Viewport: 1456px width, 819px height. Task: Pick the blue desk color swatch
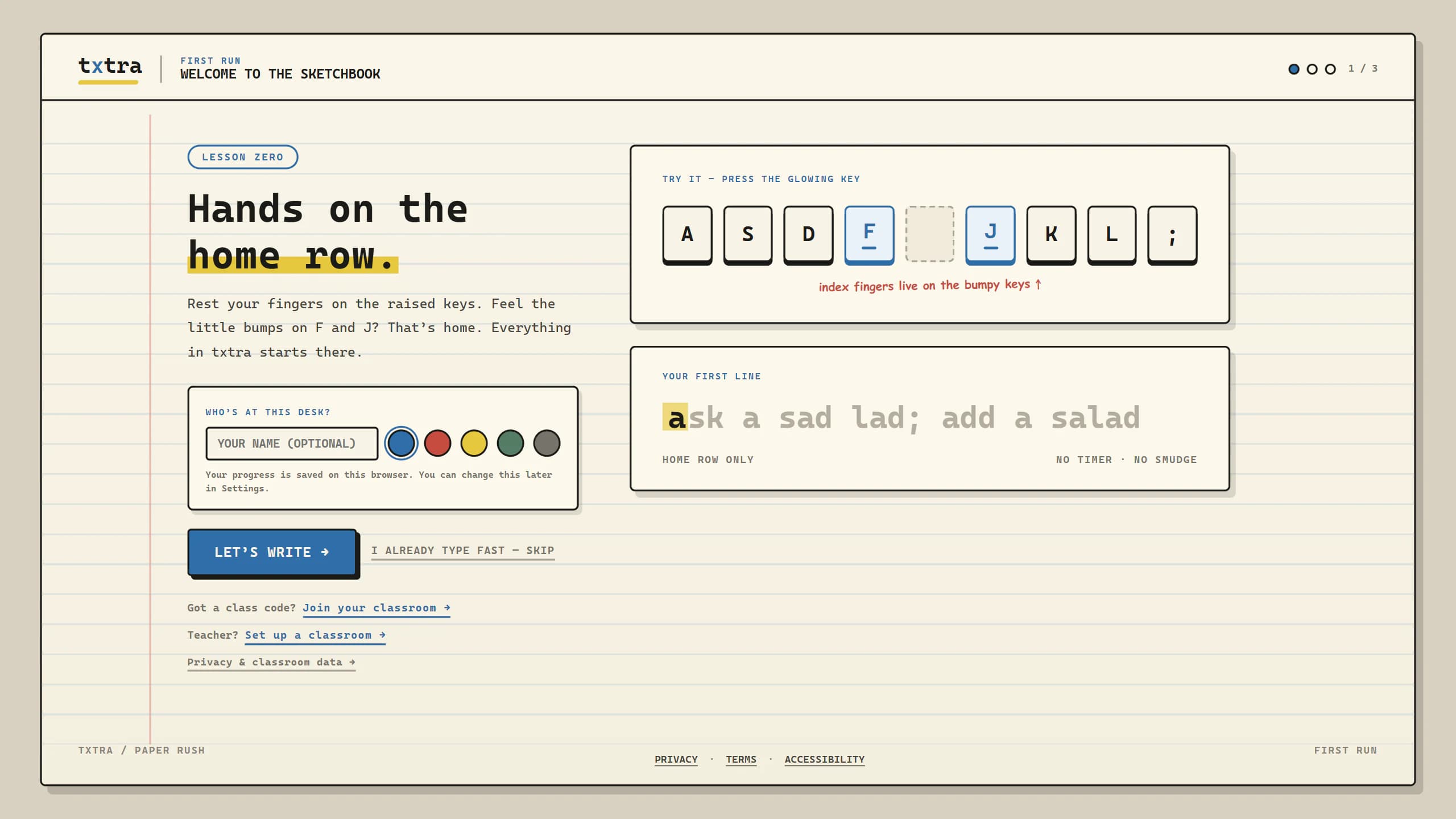point(401,444)
